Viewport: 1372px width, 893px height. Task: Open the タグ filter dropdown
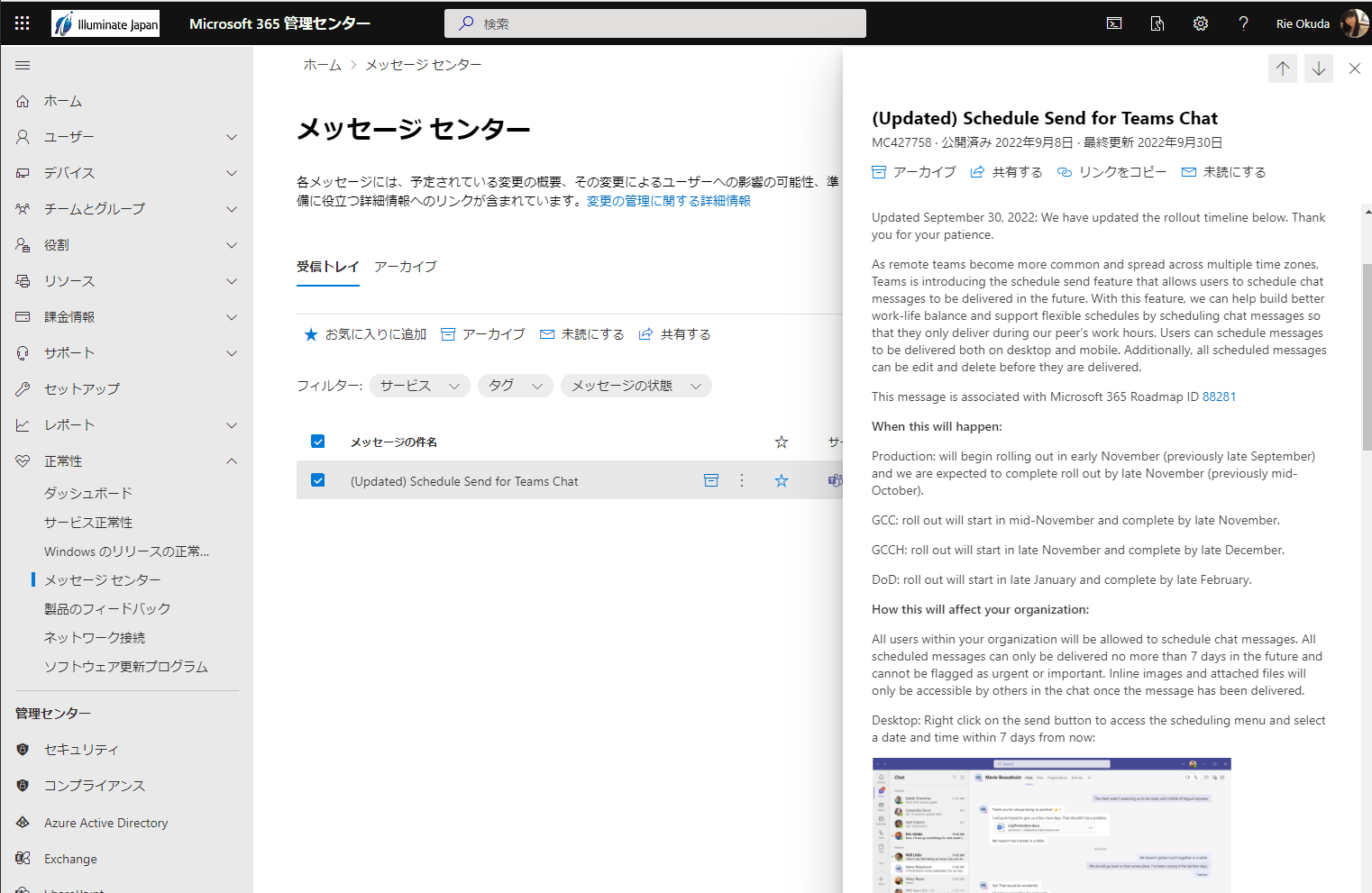516,386
